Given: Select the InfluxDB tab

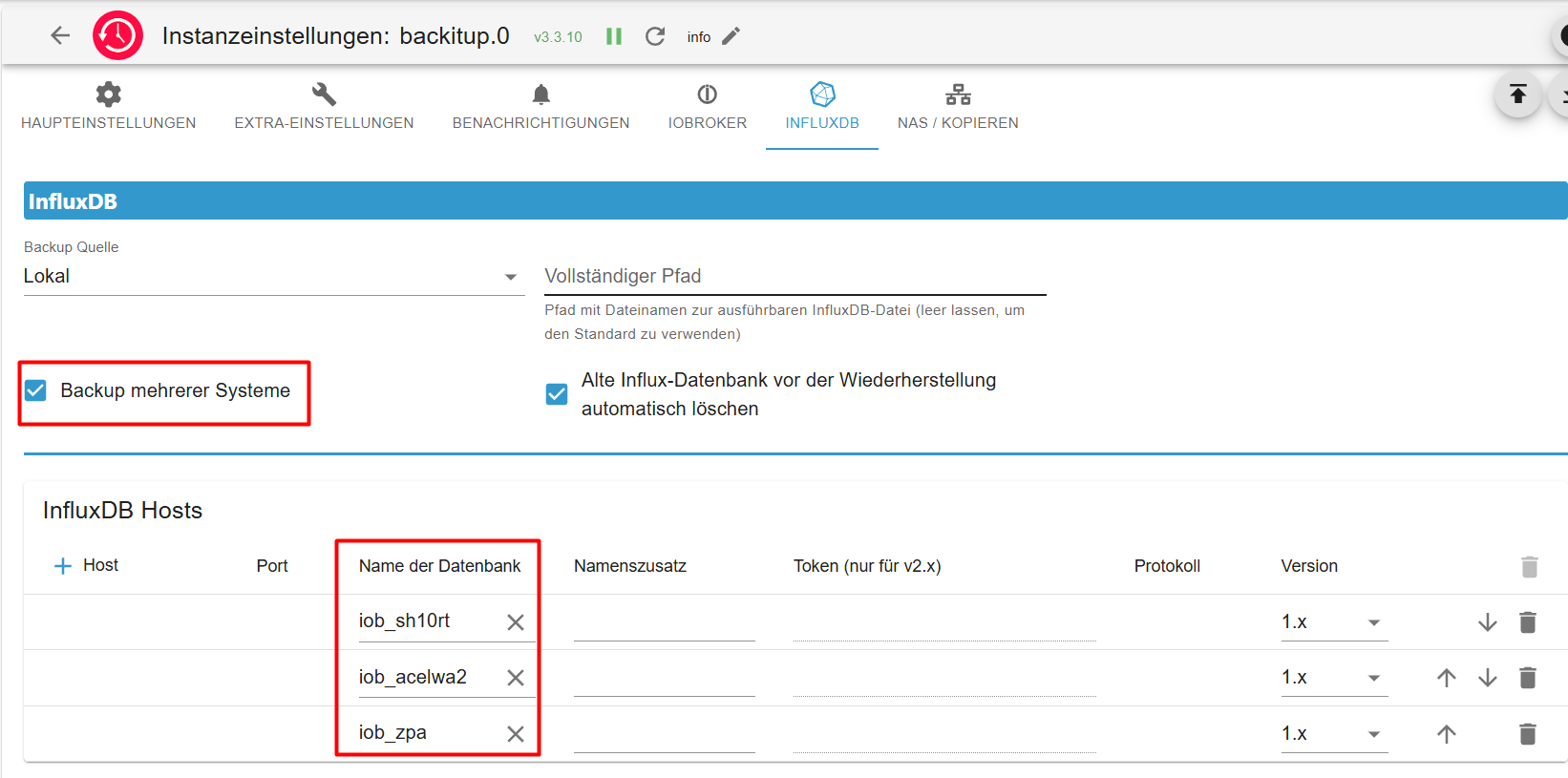Looking at the screenshot, I should pos(822,107).
